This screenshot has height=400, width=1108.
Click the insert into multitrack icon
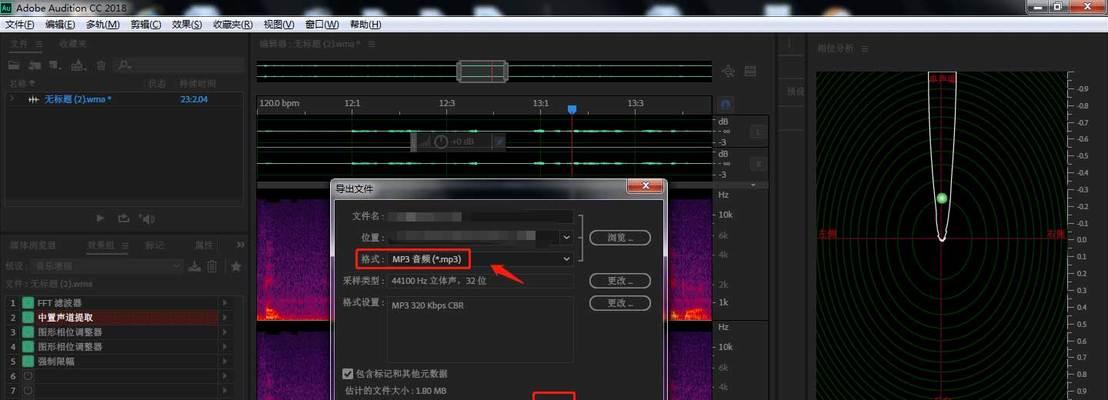click(78, 65)
